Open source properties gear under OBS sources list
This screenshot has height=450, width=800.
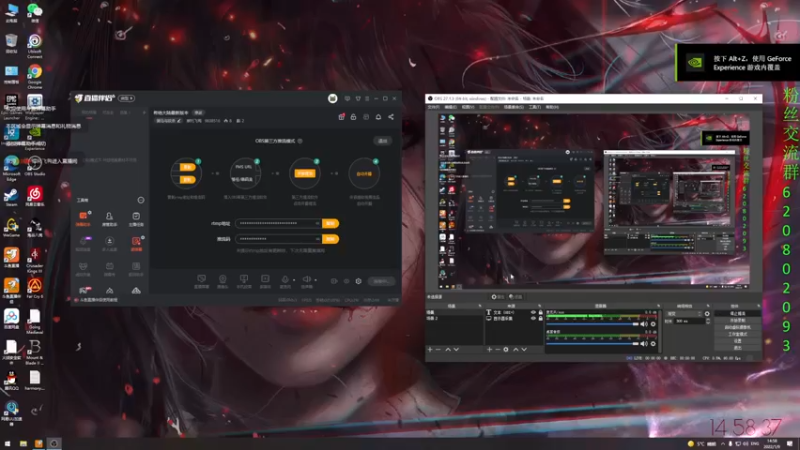click(x=506, y=349)
